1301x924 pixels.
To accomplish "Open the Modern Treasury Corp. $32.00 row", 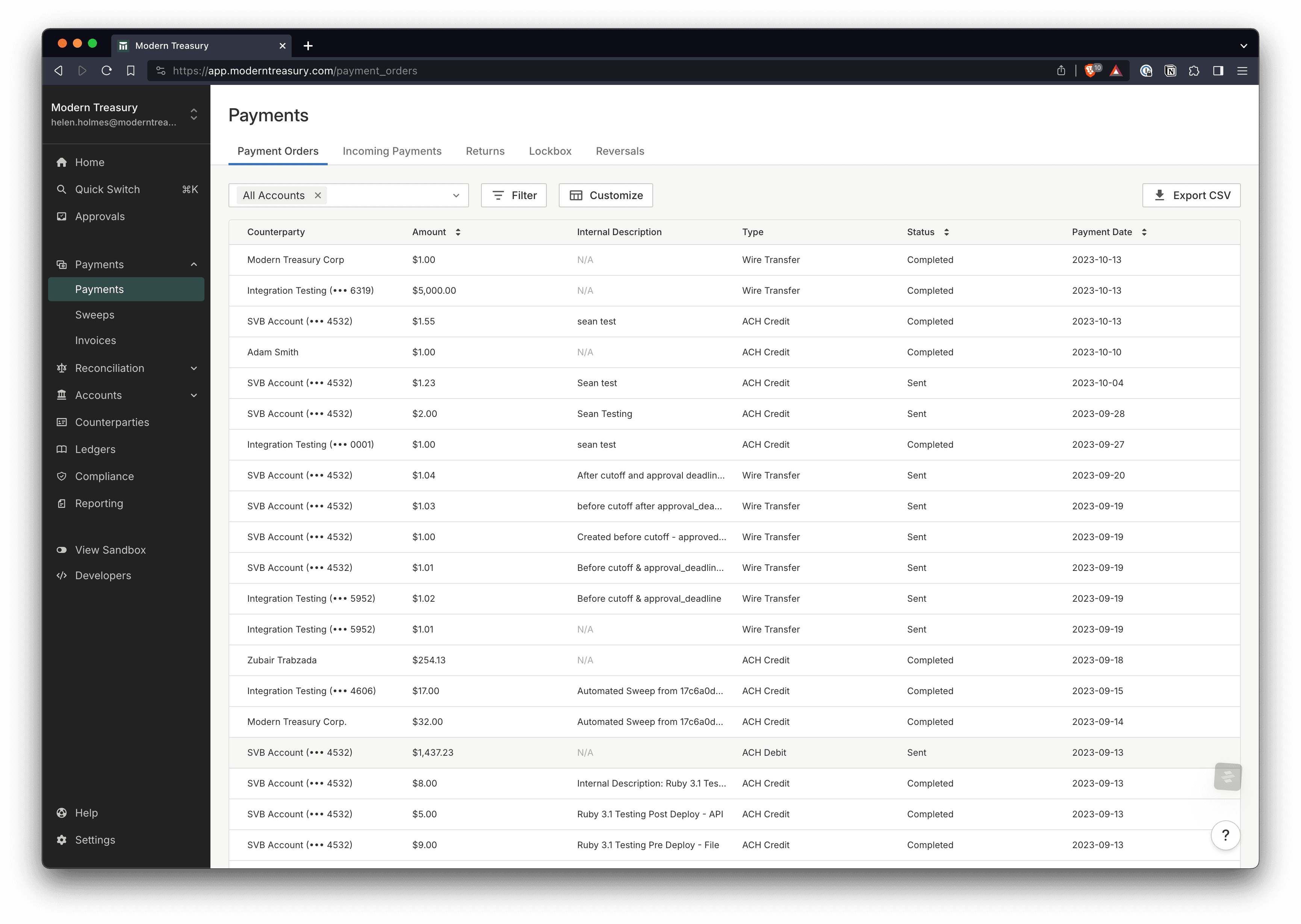I will 734,722.
